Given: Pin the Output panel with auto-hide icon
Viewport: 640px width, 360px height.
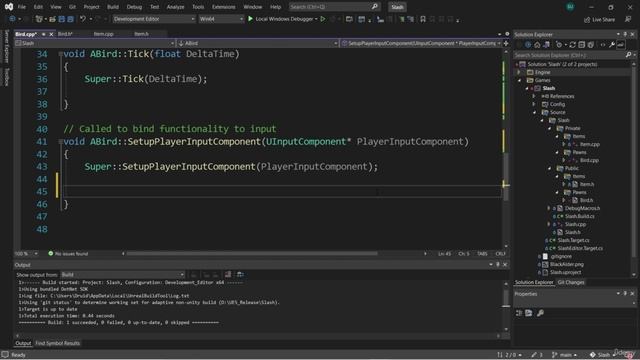Looking at the screenshot, I should click(498, 264).
